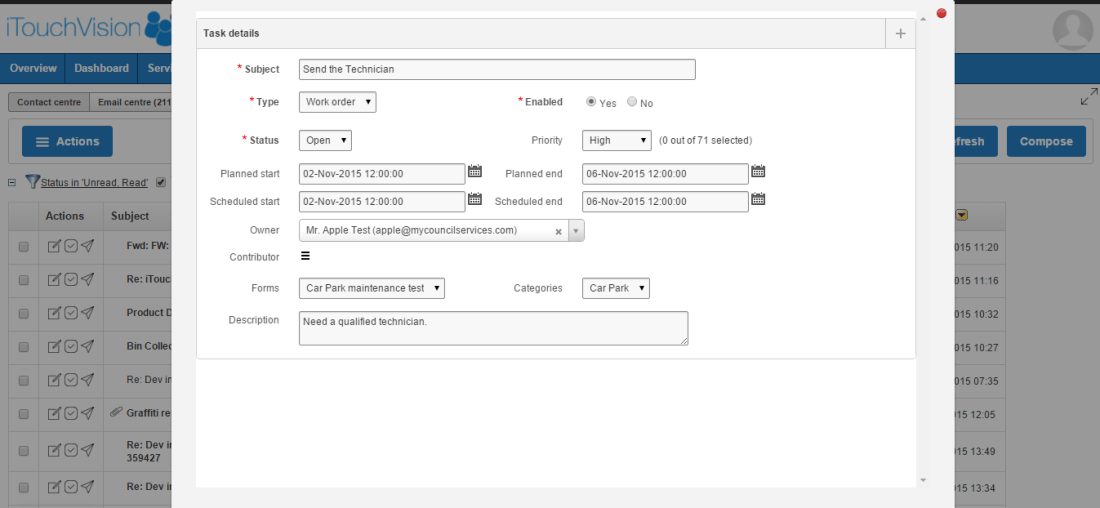
Task: Click the checkmark icon on the Bin Collec row
Action: point(71,346)
